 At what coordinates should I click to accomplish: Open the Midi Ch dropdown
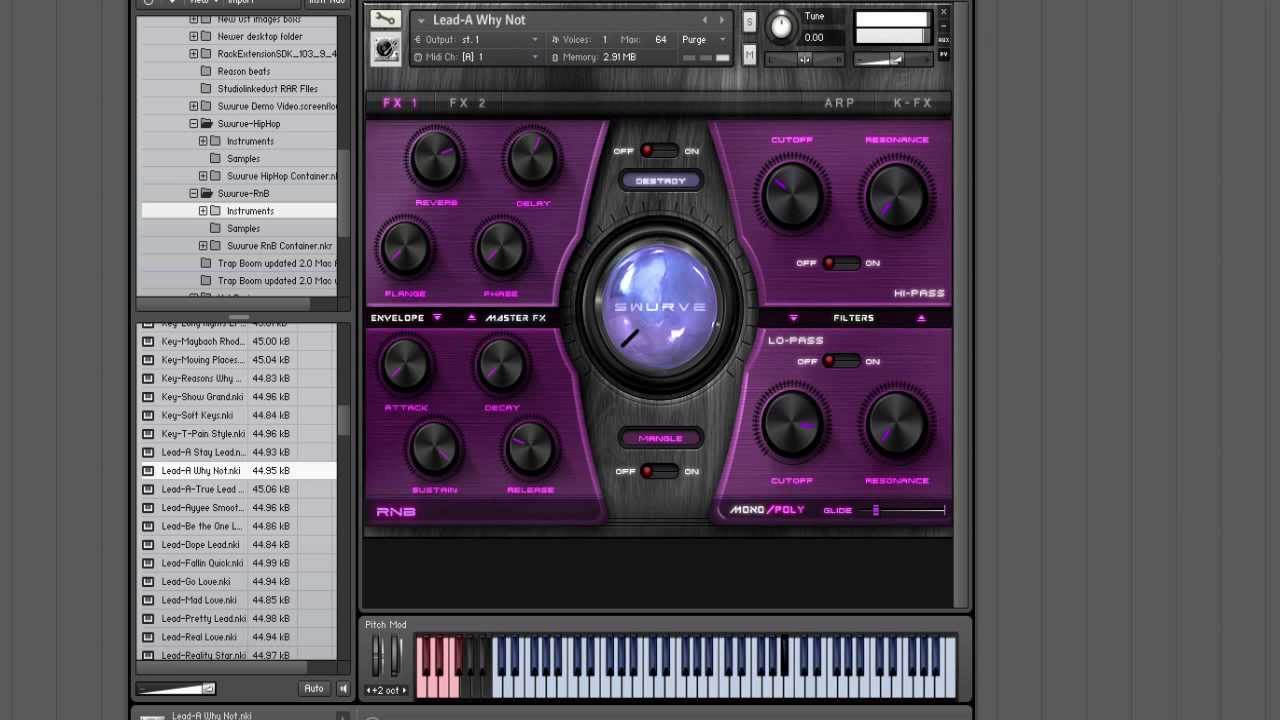click(x=476, y=57)
